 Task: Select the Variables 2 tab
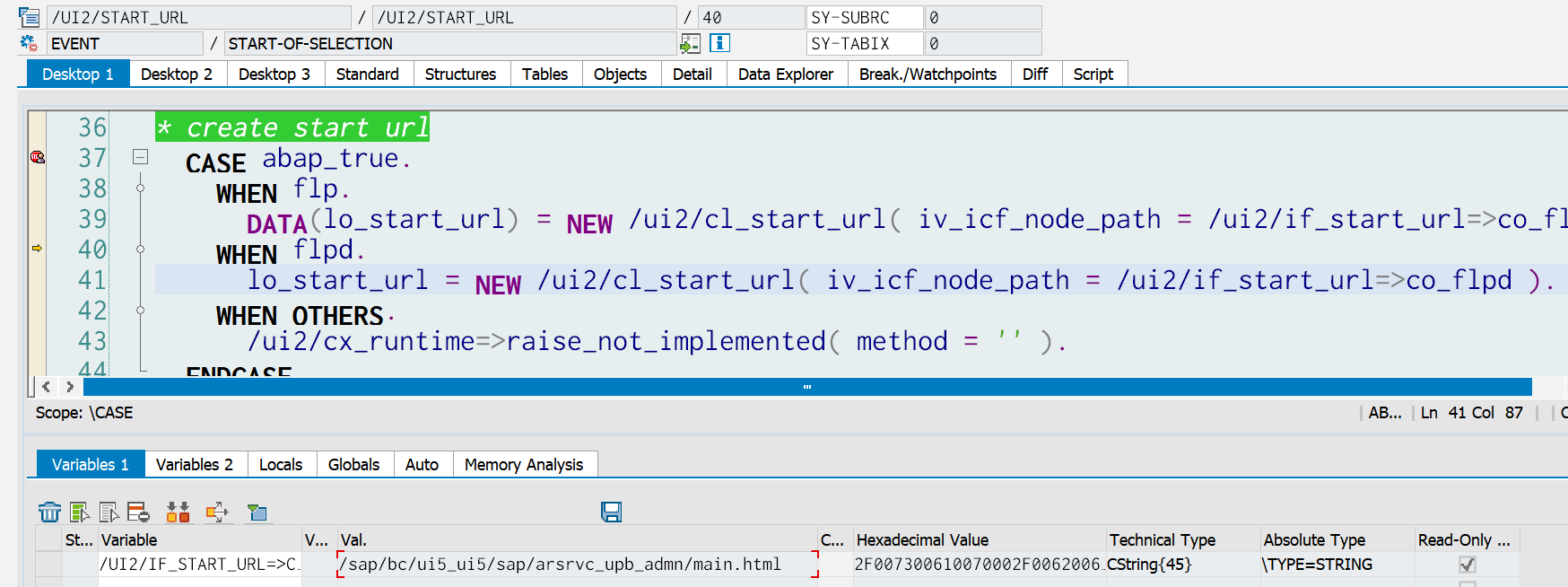point(195,464)
